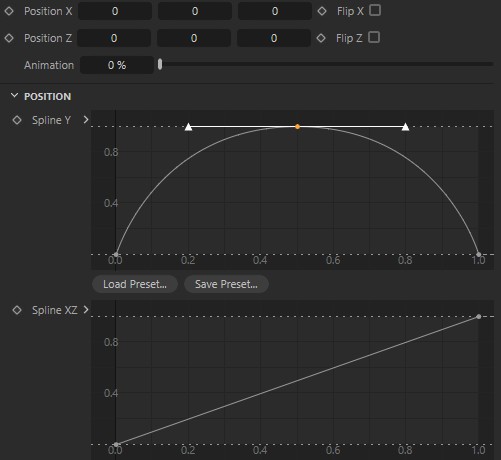Enable the Flip X checkbox
The width and height of the screenshot is (501, 460).
point(375,10)
